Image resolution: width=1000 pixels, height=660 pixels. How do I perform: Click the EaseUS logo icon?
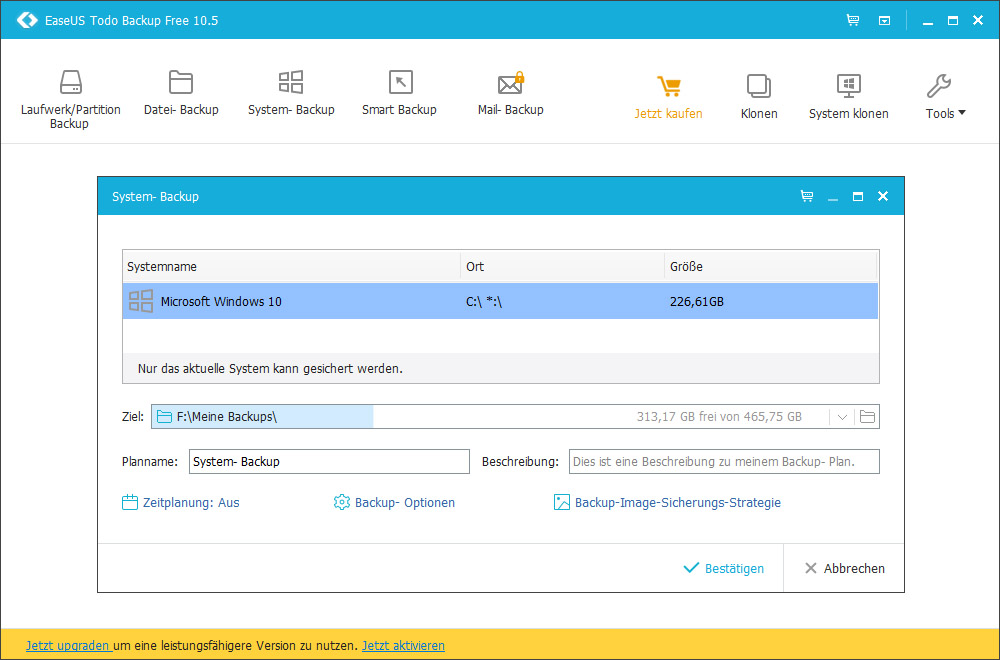[27, 20]
